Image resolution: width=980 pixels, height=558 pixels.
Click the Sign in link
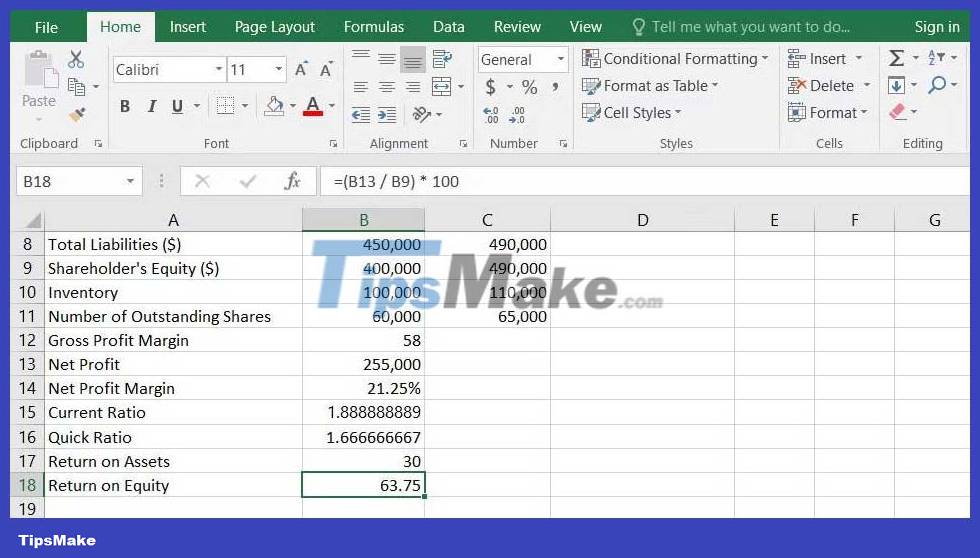[937, 27]
